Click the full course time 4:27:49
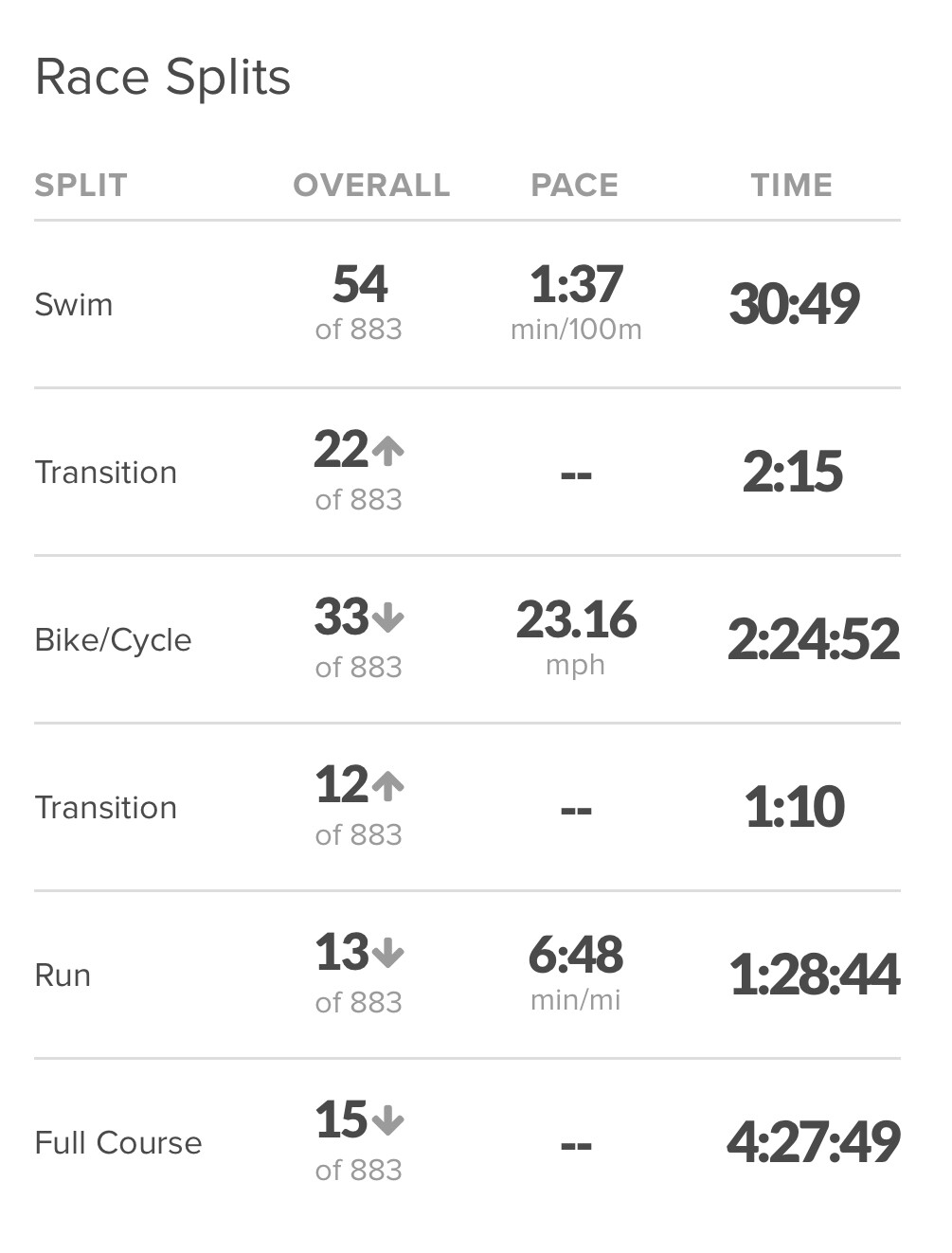 pos(813,1142)
